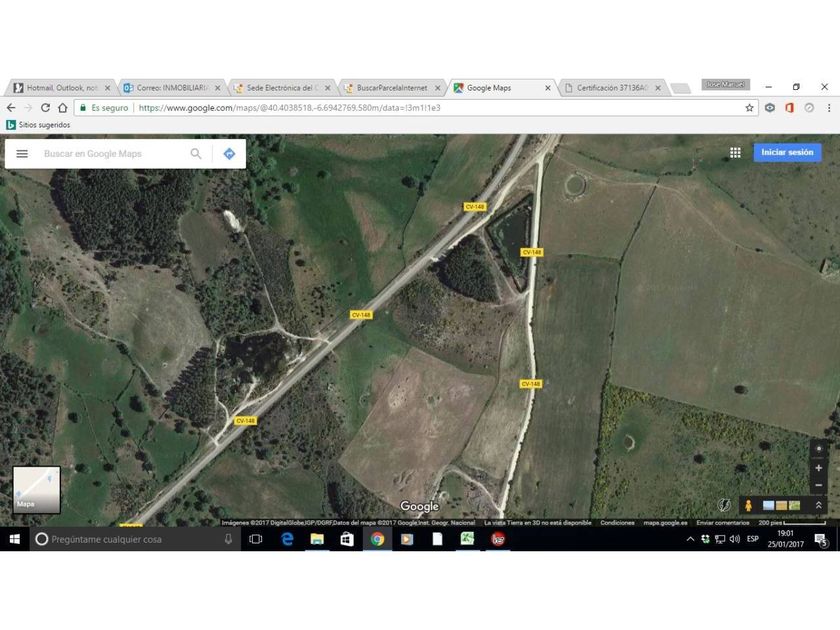
Task: Click Enviar comentarios link
Action: pyautogui.click(x=723, y=522)
